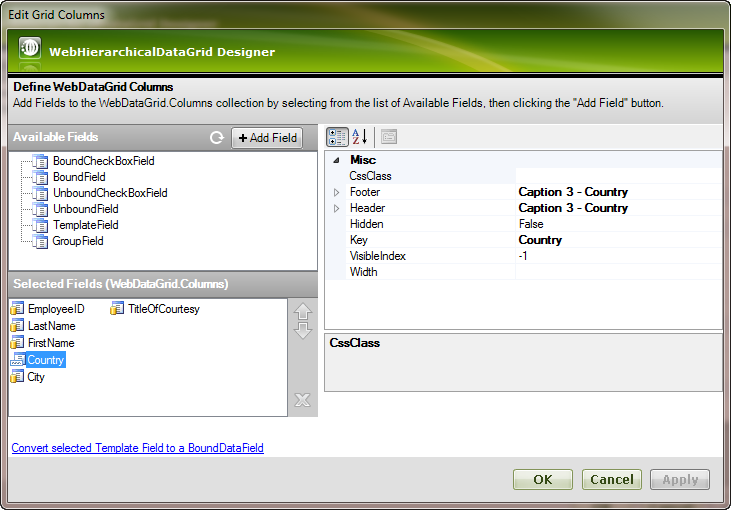This screenshot has width=731, height=510.
Task: Collapse the Misc category
Action: (x=336, y=160)
